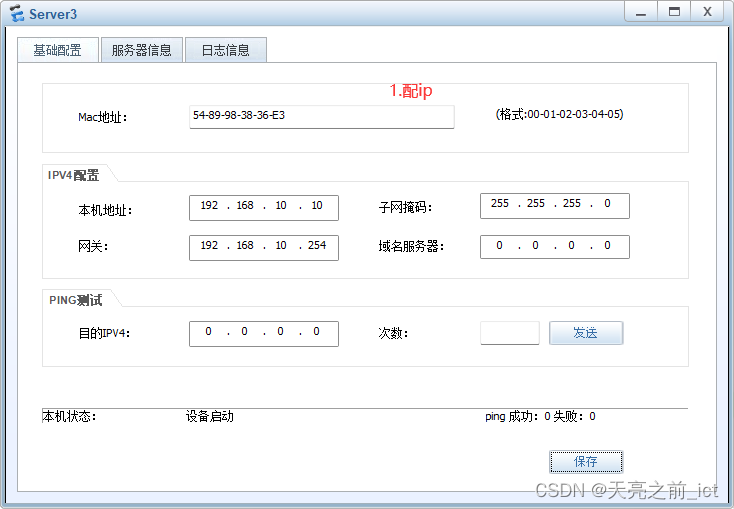734x509 pixels.
Task: Click the Mac地址 input field
Action: pyautogui.click(x=322, y=117)
